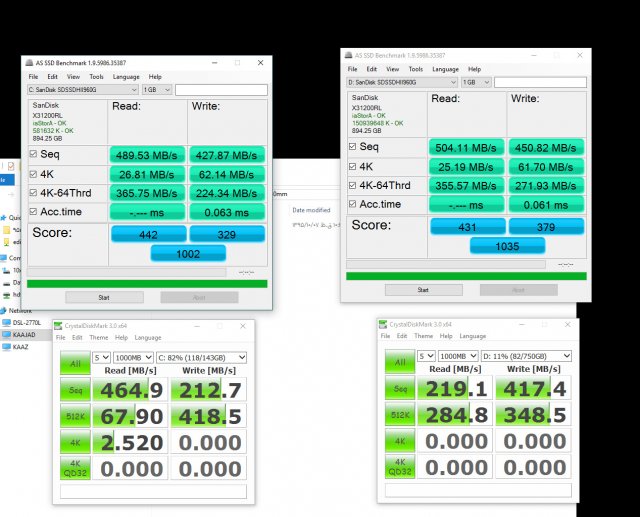Click Start in the D: AS SSD window
The image size is (640, 517).
point(422,290)
